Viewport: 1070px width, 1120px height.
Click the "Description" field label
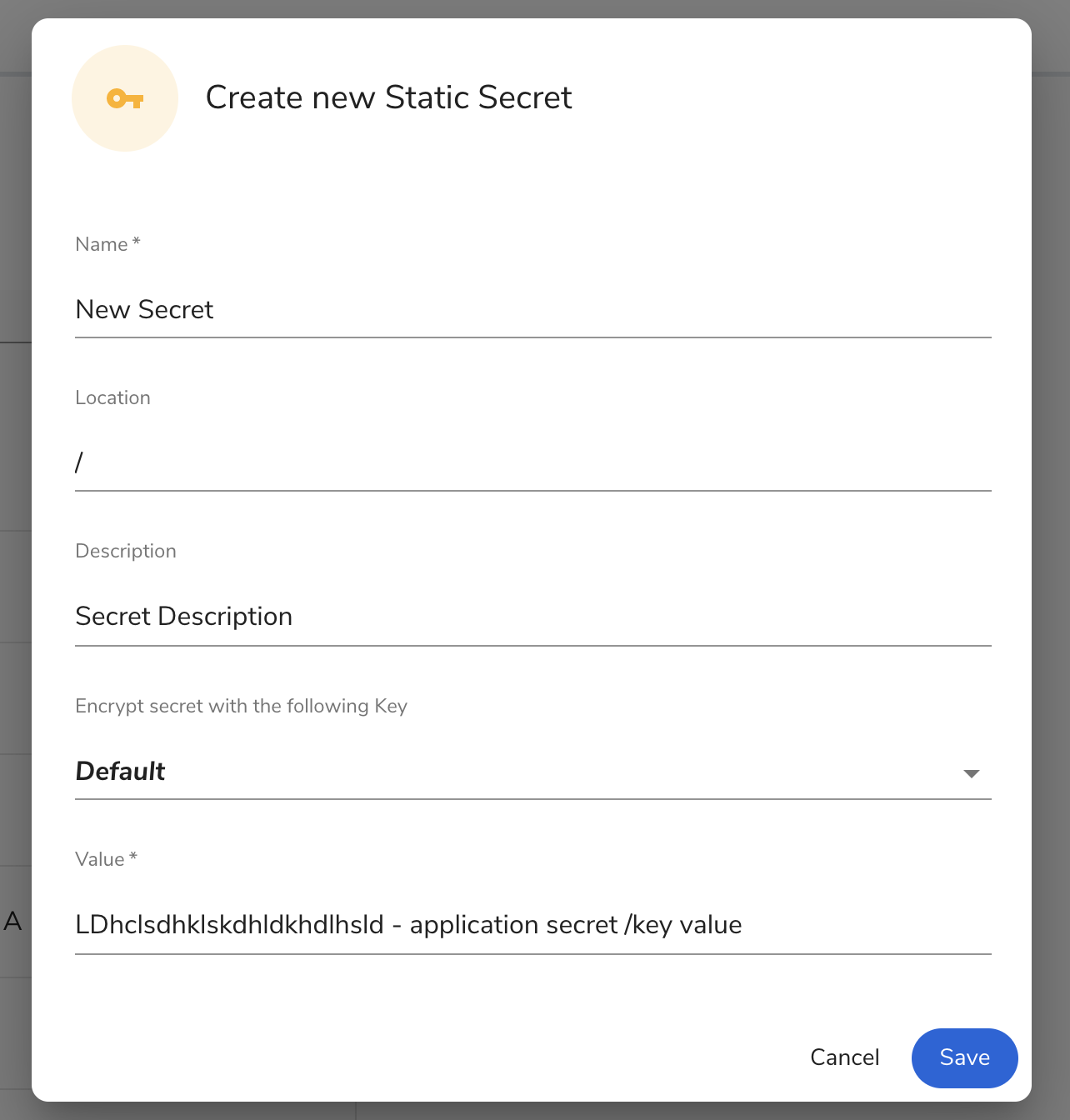[x=126, y=551]
